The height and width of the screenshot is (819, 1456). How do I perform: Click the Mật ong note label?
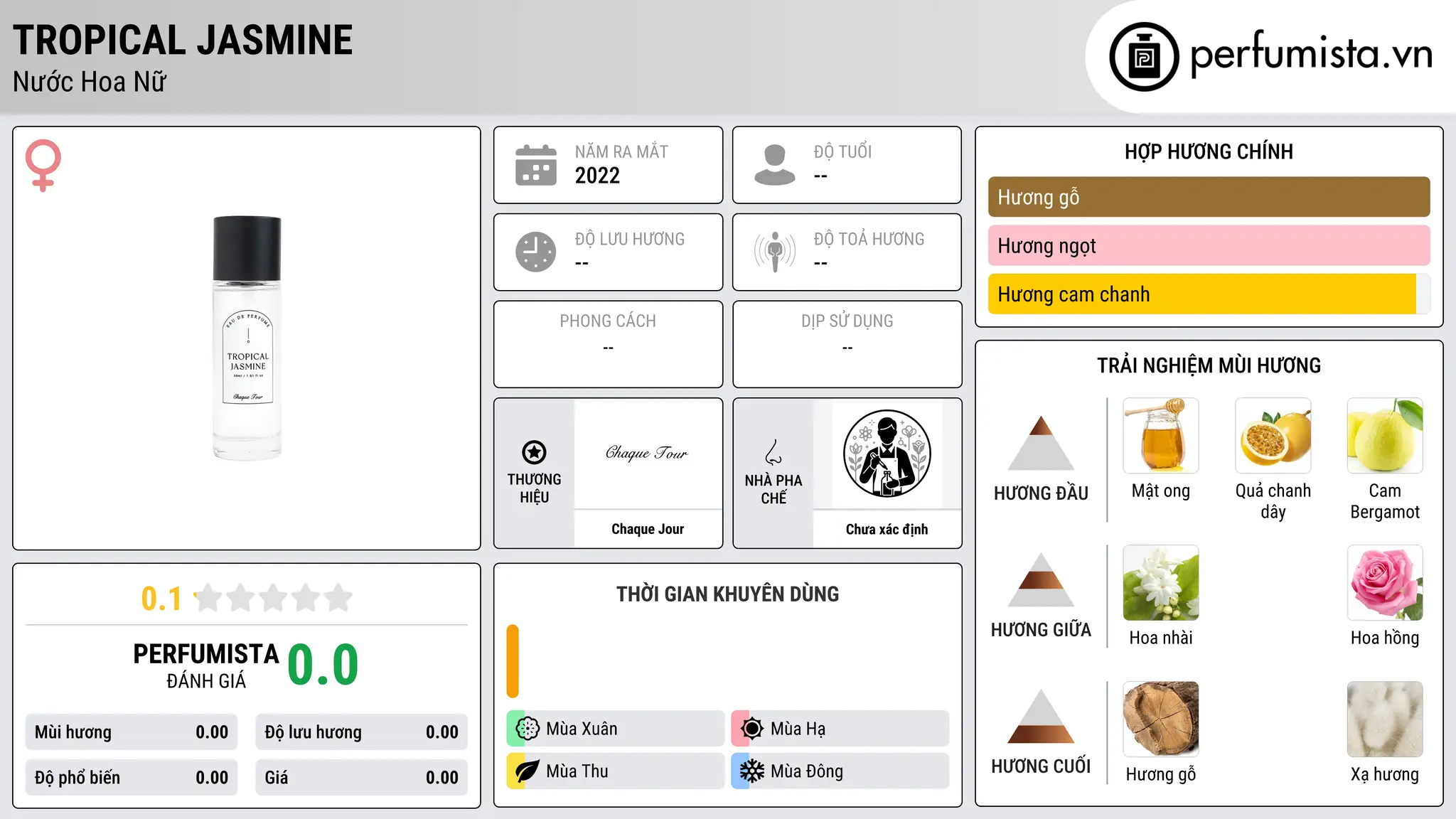click(1161, 491)
